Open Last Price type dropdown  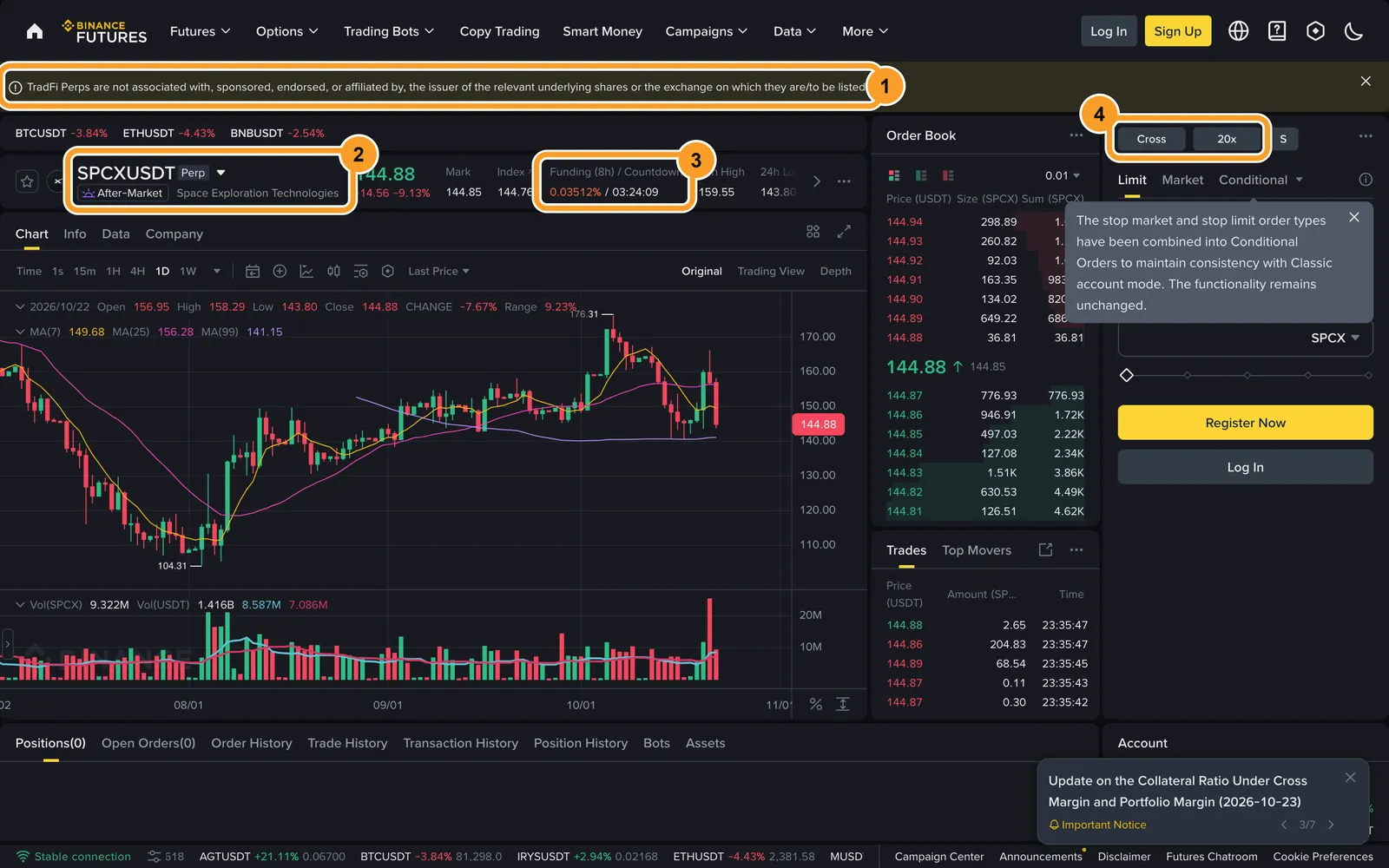pyautogui.click(x=438, y=271)
